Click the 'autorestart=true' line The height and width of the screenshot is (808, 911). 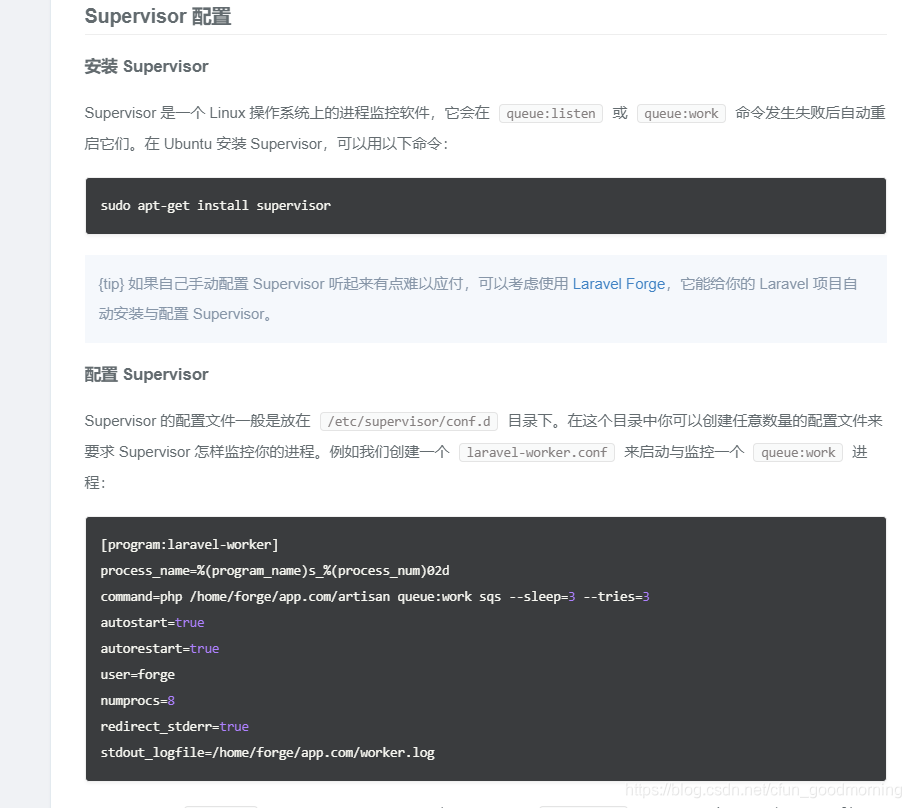(x=160, y=649)
